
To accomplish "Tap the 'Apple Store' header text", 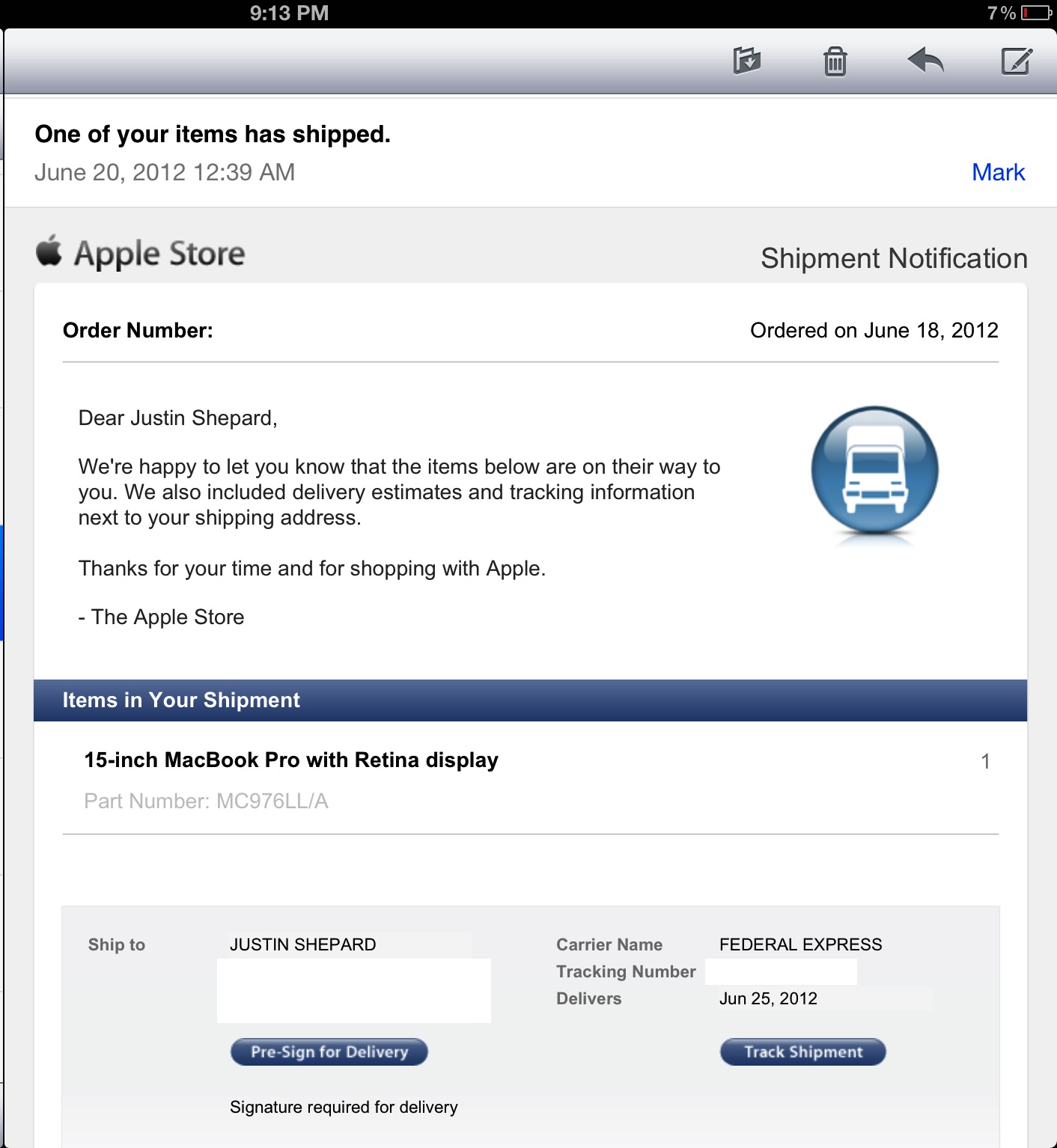I will tap(159, 254).
